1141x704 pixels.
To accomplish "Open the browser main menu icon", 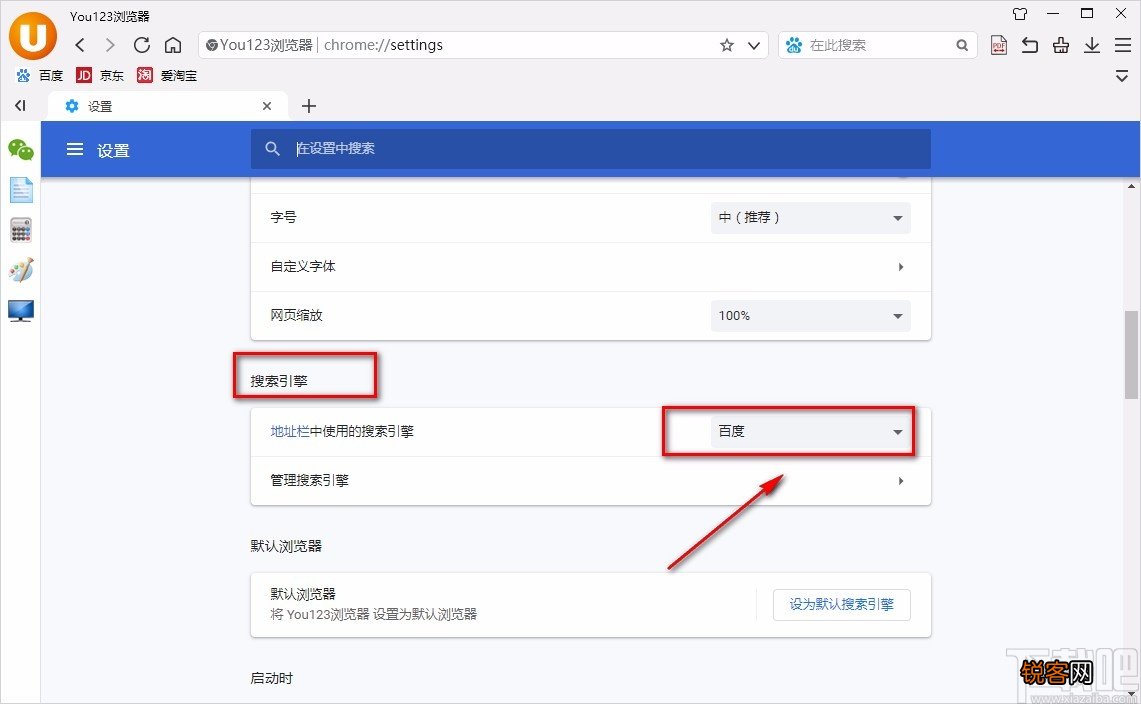I will pos(1123,45).
